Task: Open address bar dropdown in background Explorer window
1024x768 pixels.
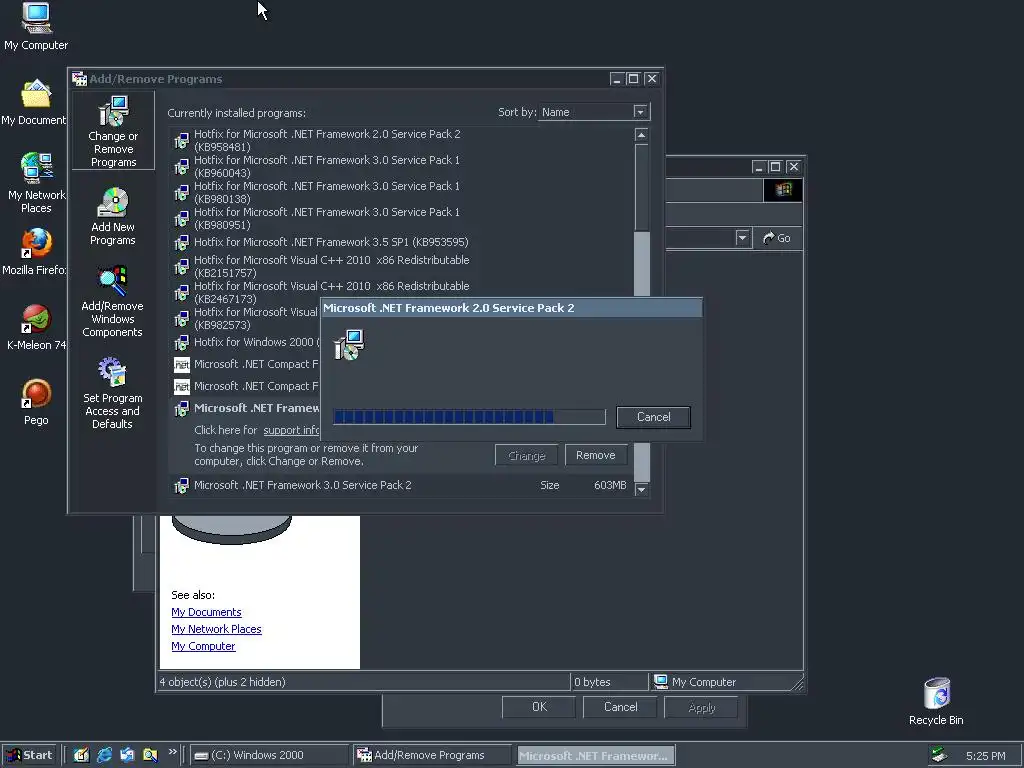Action: 742,238
